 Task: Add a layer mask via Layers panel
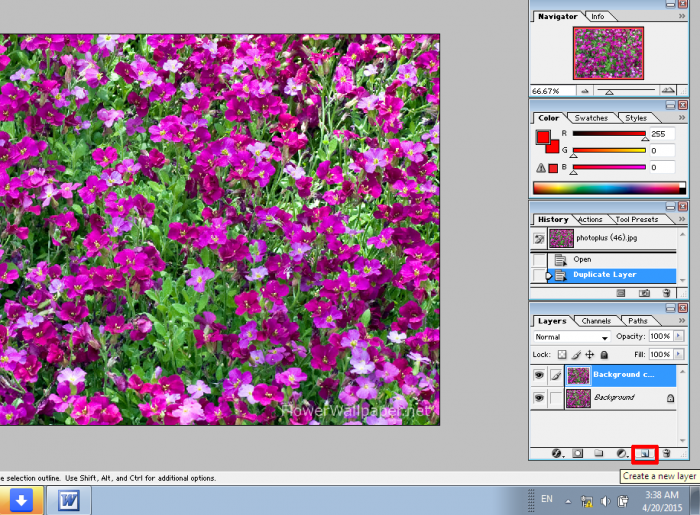click(x=578, y=453)
